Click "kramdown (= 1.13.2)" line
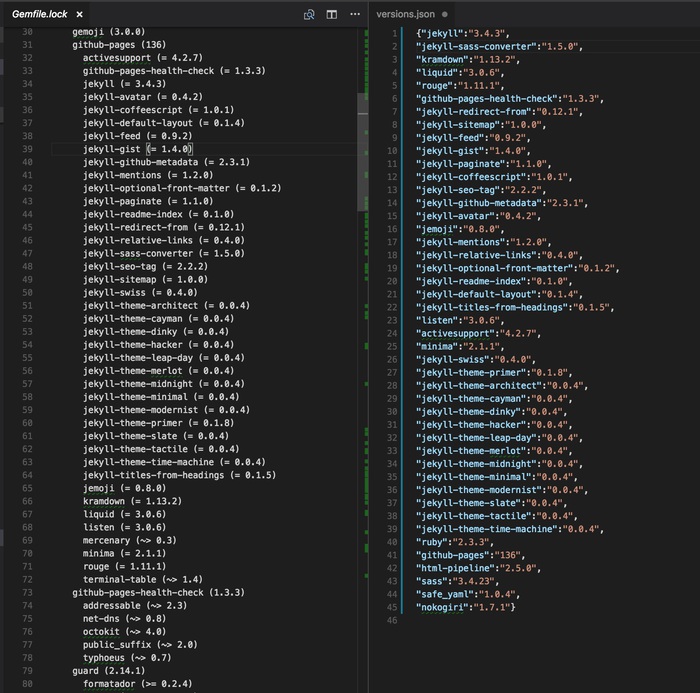The image size is (700, 693). [x=133, y=501]
